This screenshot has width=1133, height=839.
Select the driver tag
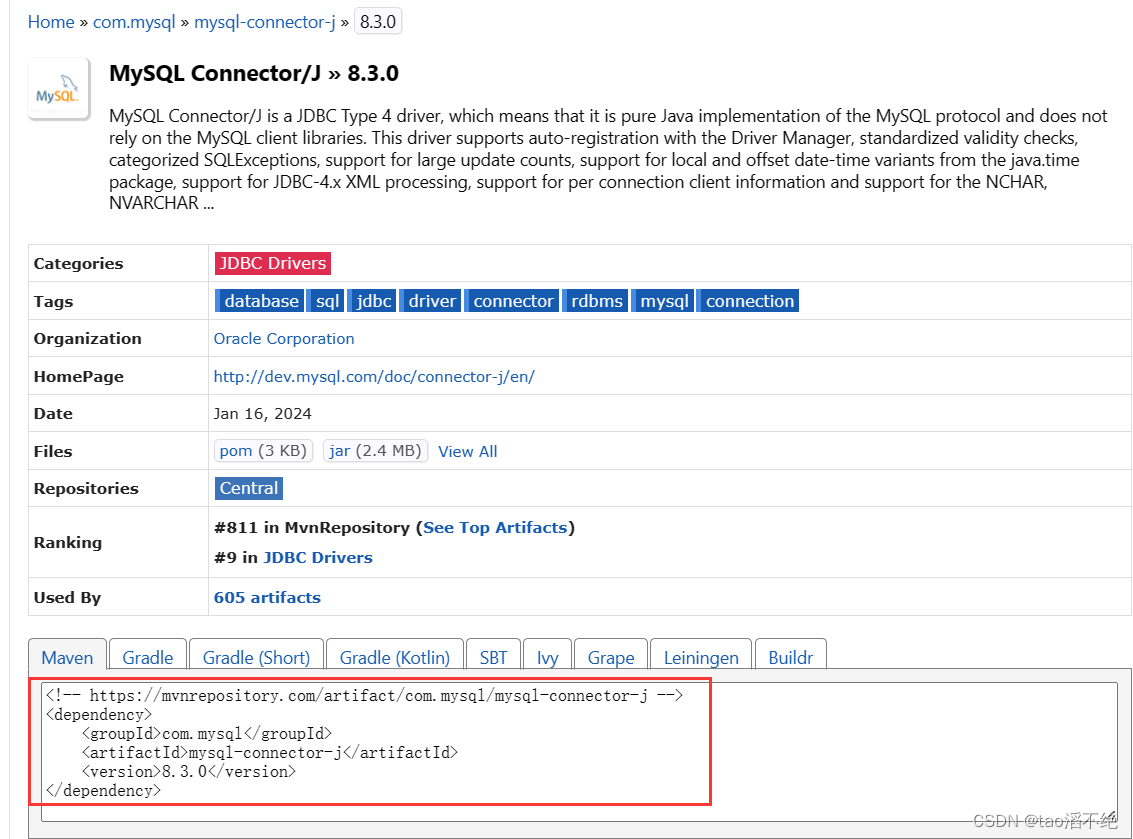pyautogui.click(x=431, y=301)
